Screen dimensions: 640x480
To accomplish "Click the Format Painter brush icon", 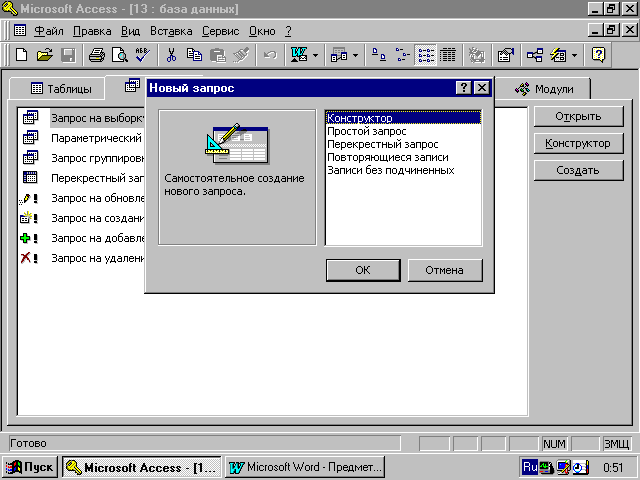I will [x=241, y=55].
